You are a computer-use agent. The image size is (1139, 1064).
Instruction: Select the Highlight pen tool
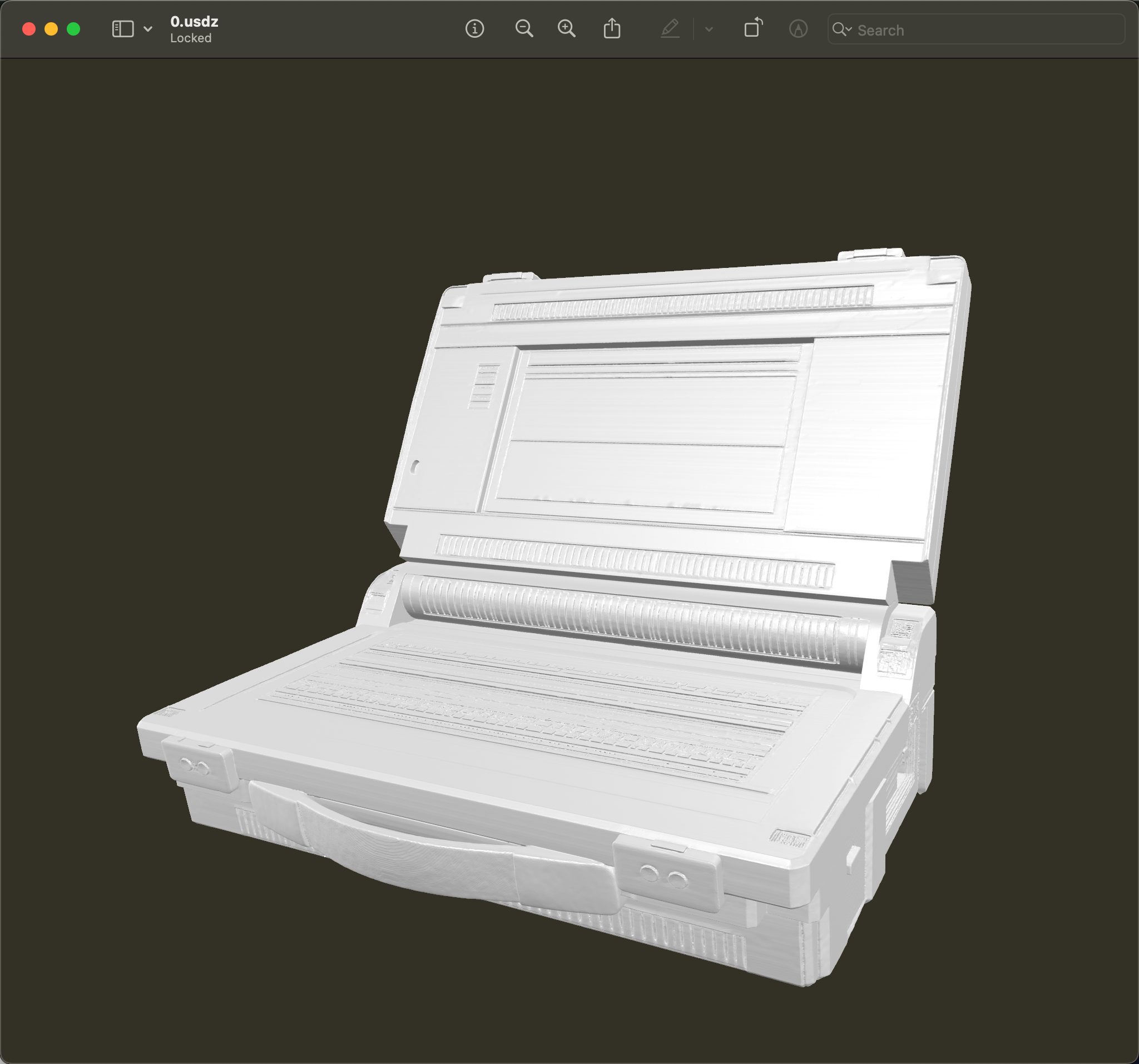point(670,29)
